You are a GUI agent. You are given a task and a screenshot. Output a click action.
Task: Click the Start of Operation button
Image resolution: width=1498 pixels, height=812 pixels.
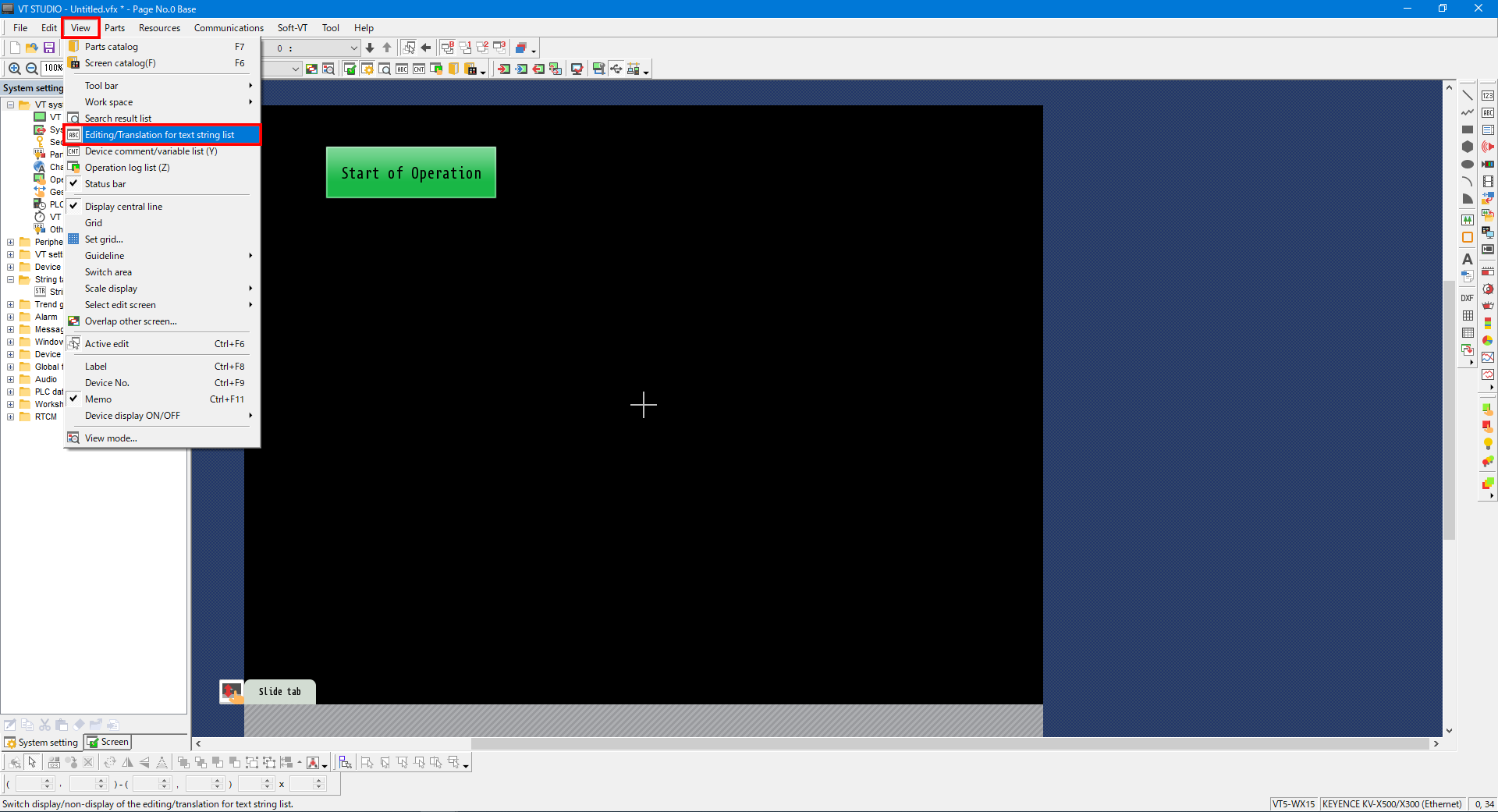pyautogui.click(x=411, y=173)
